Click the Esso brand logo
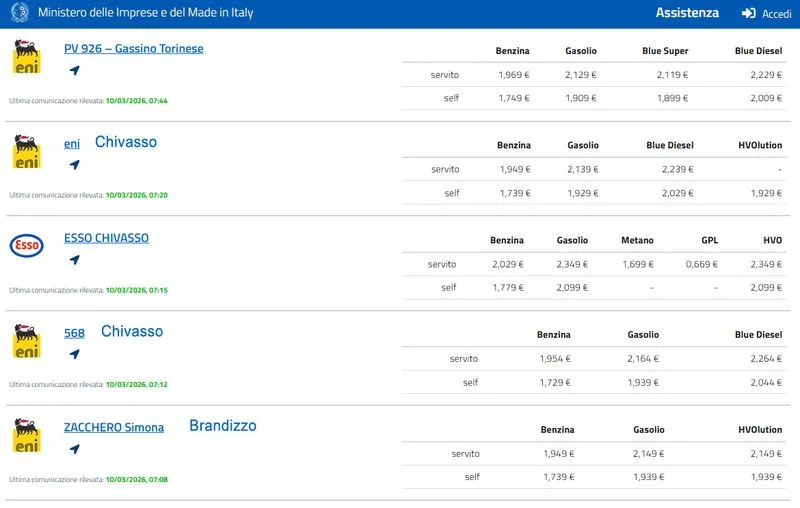The height and width of the screenshot is (508, 800). coord(26,245)
